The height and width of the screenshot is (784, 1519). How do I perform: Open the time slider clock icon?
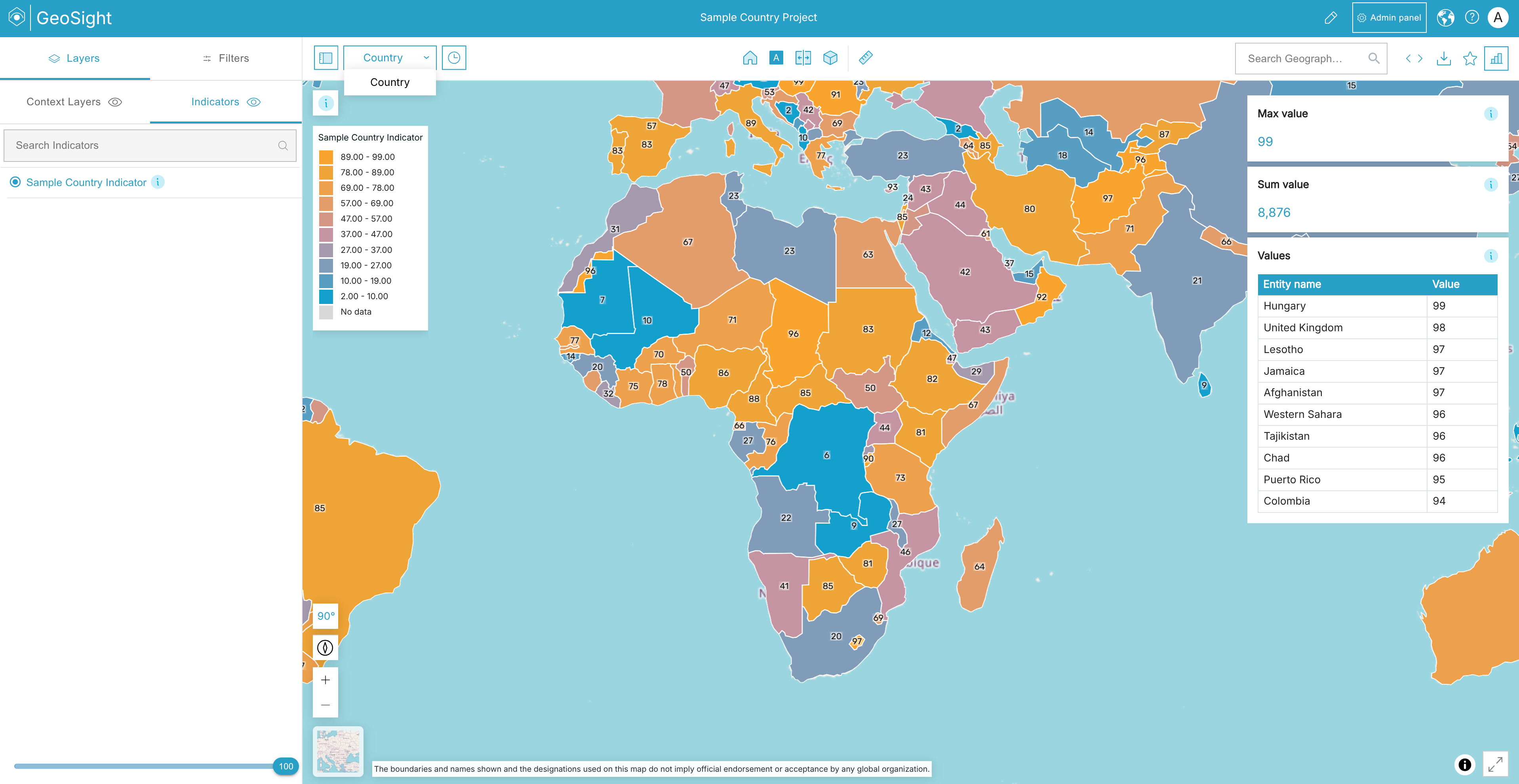click(454, 58)
